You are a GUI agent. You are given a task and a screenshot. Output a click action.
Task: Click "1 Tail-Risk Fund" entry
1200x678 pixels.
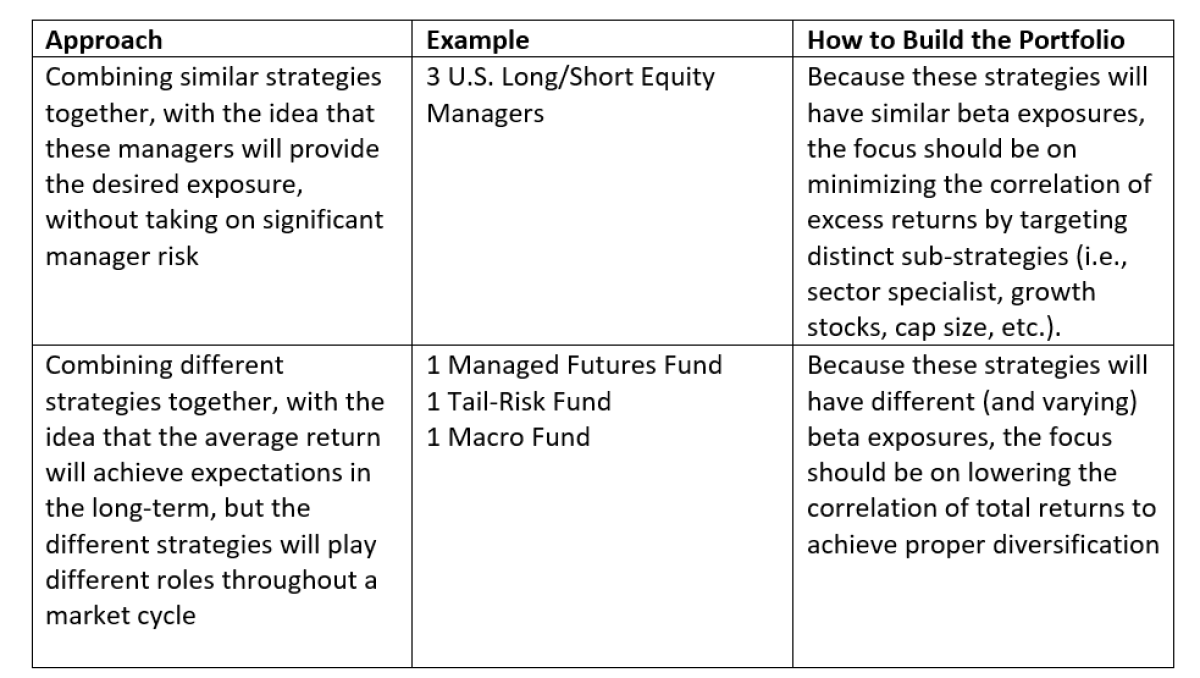coord(519,401)
